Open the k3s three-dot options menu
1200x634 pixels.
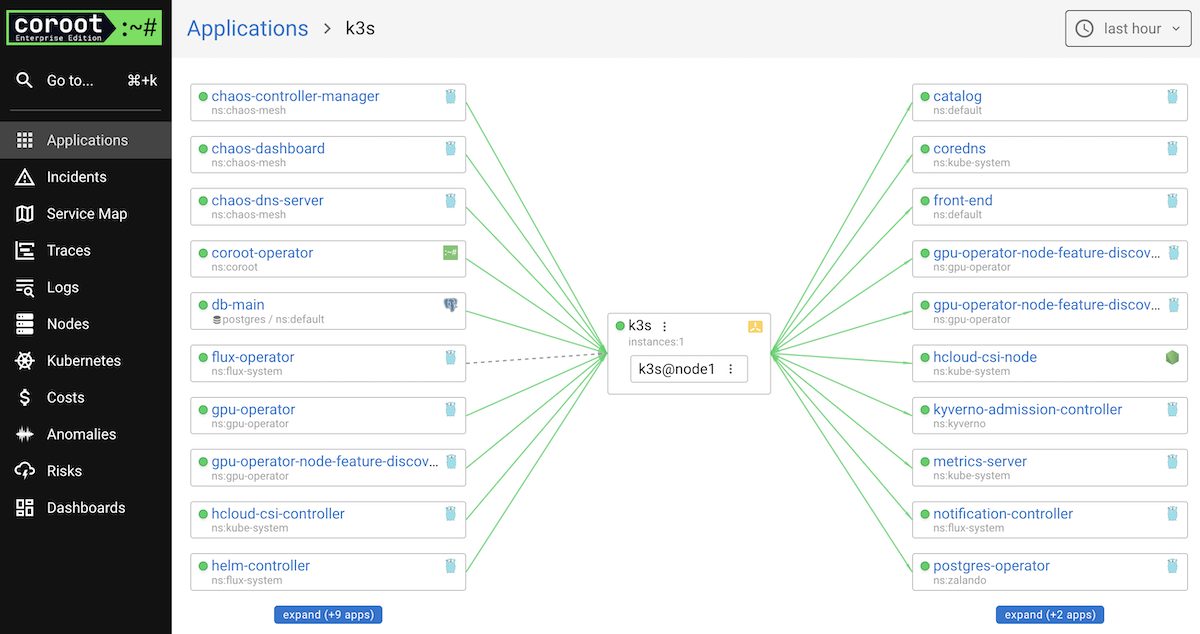(665, 326)
